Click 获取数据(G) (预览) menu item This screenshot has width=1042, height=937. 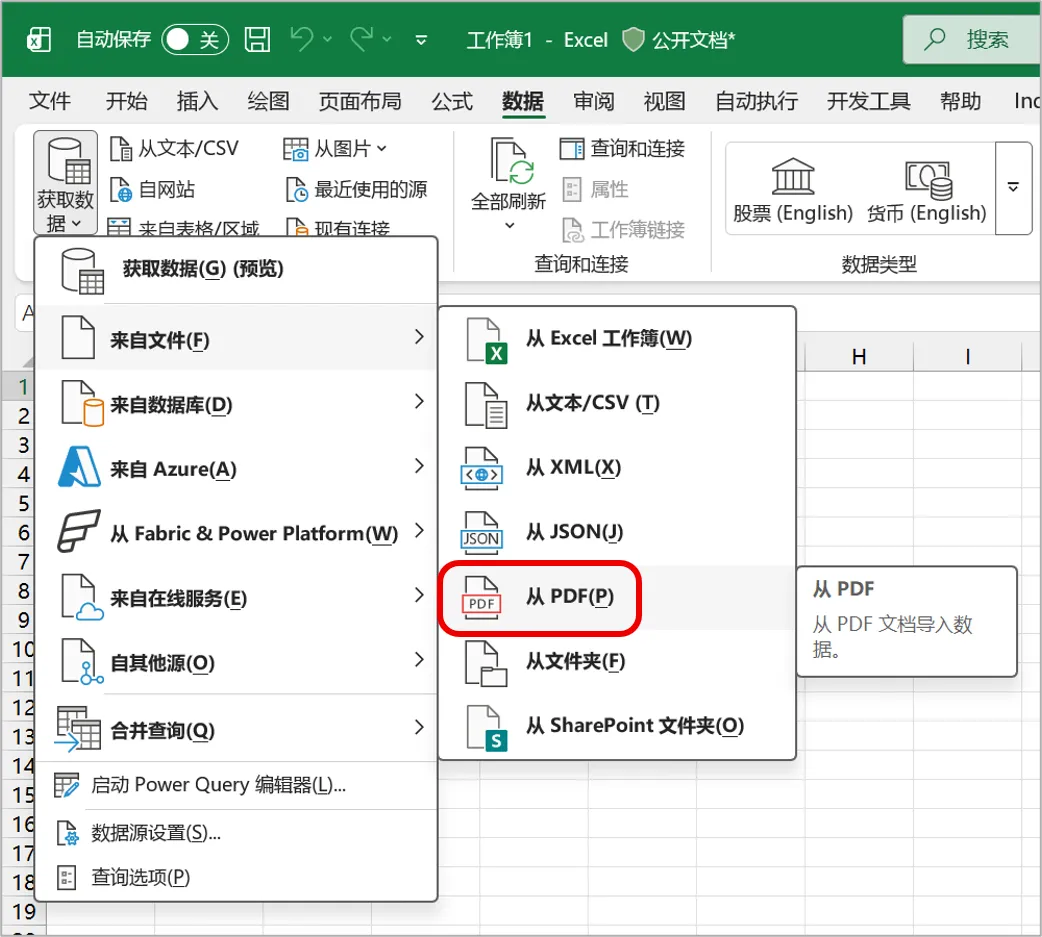(236, 270)
